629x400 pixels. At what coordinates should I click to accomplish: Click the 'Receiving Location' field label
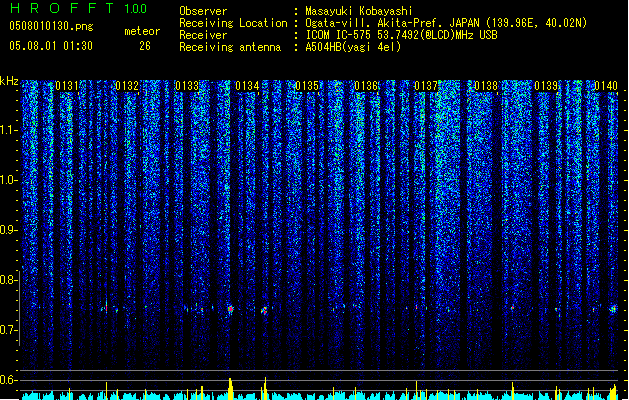click(x=233, y=23)
